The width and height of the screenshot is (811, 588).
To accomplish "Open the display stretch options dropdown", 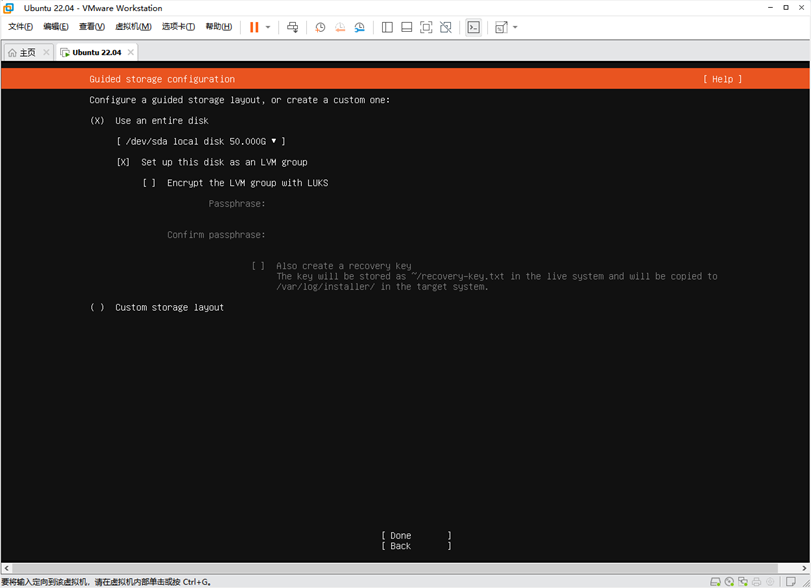I will coord(515,27).
